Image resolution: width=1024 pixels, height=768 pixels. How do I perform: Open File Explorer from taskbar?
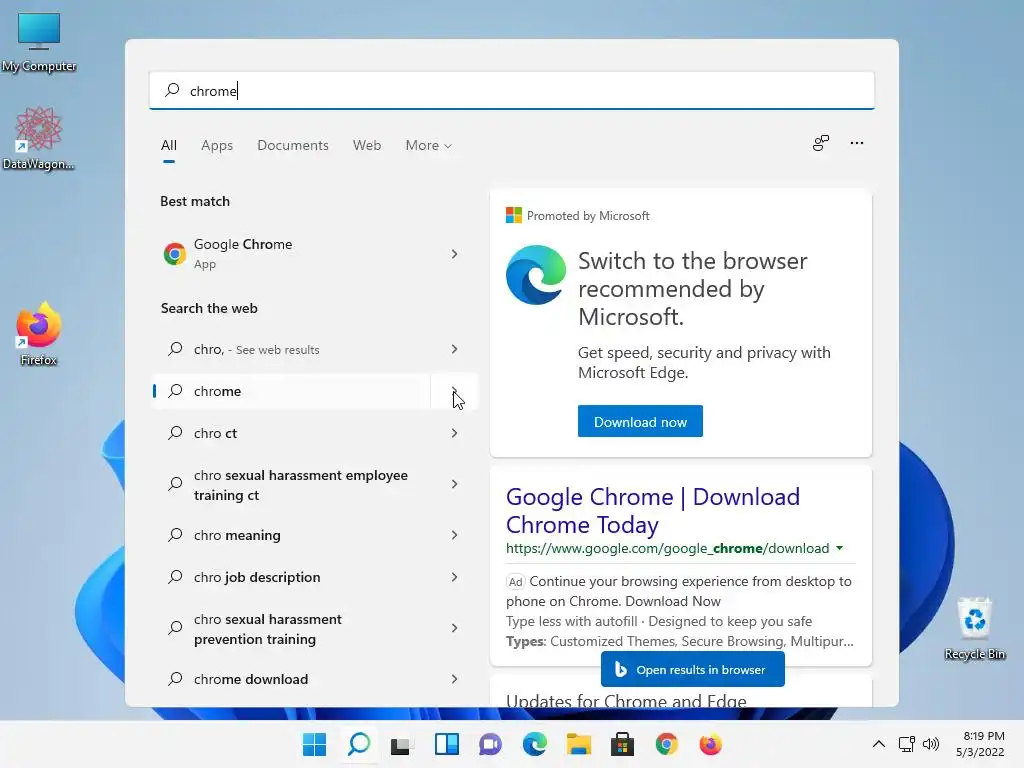[579, 744]
